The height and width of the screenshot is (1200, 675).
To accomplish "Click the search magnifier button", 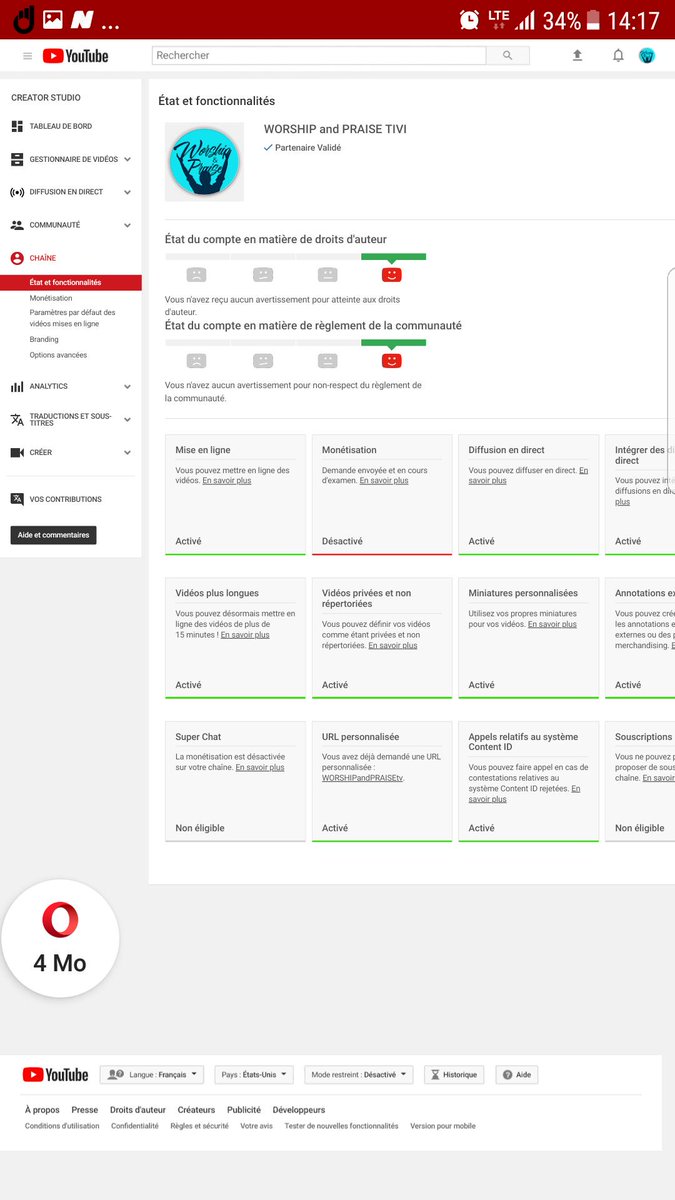I will (x=507, y=56).
